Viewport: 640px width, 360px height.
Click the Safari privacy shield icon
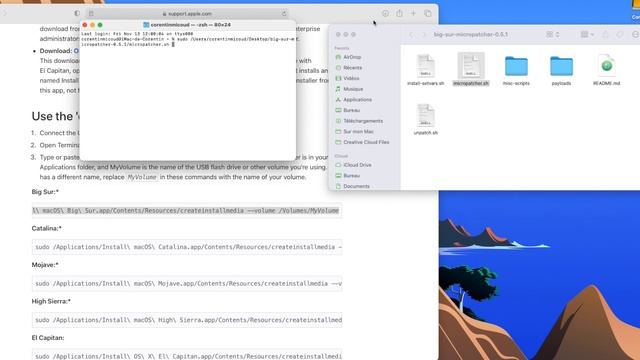coord(77,13)
